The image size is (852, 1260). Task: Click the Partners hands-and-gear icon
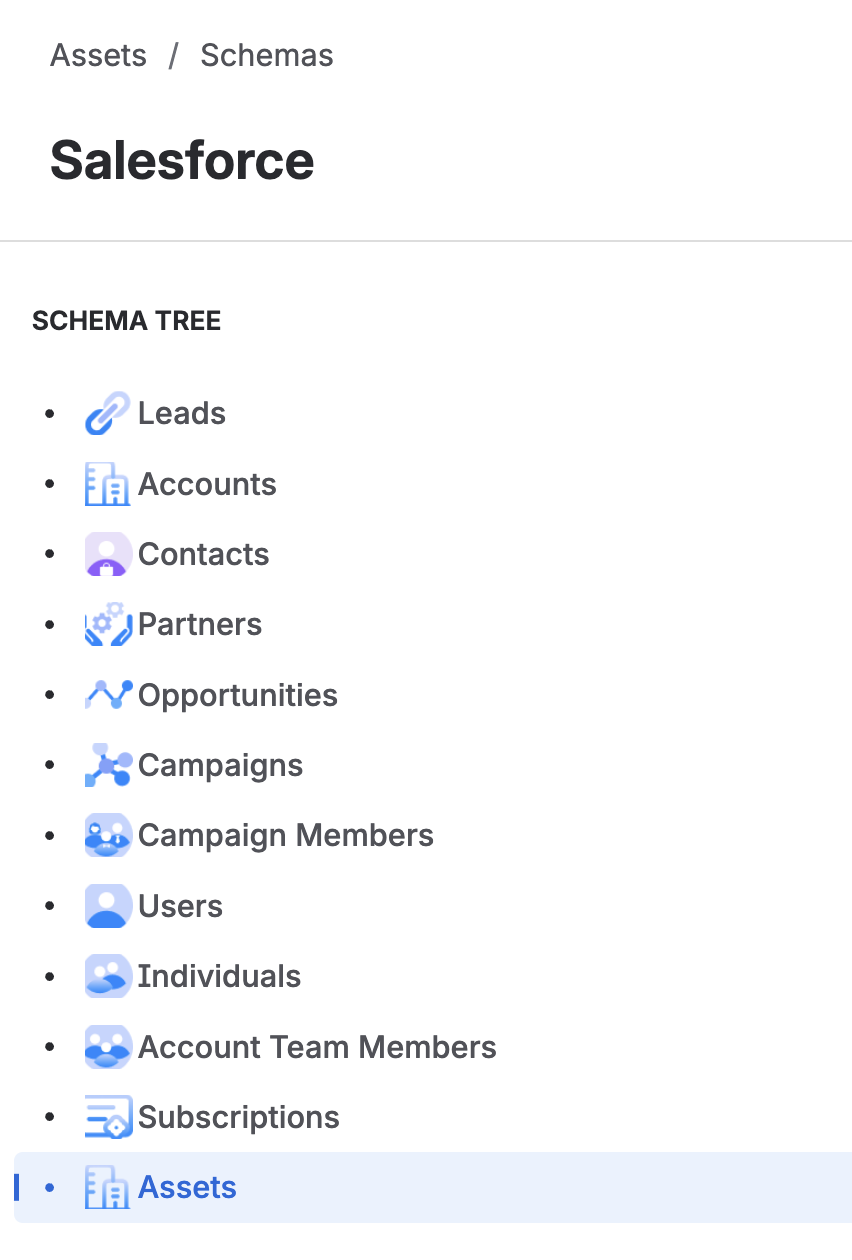pyautogui.click(x=108, y=625)
